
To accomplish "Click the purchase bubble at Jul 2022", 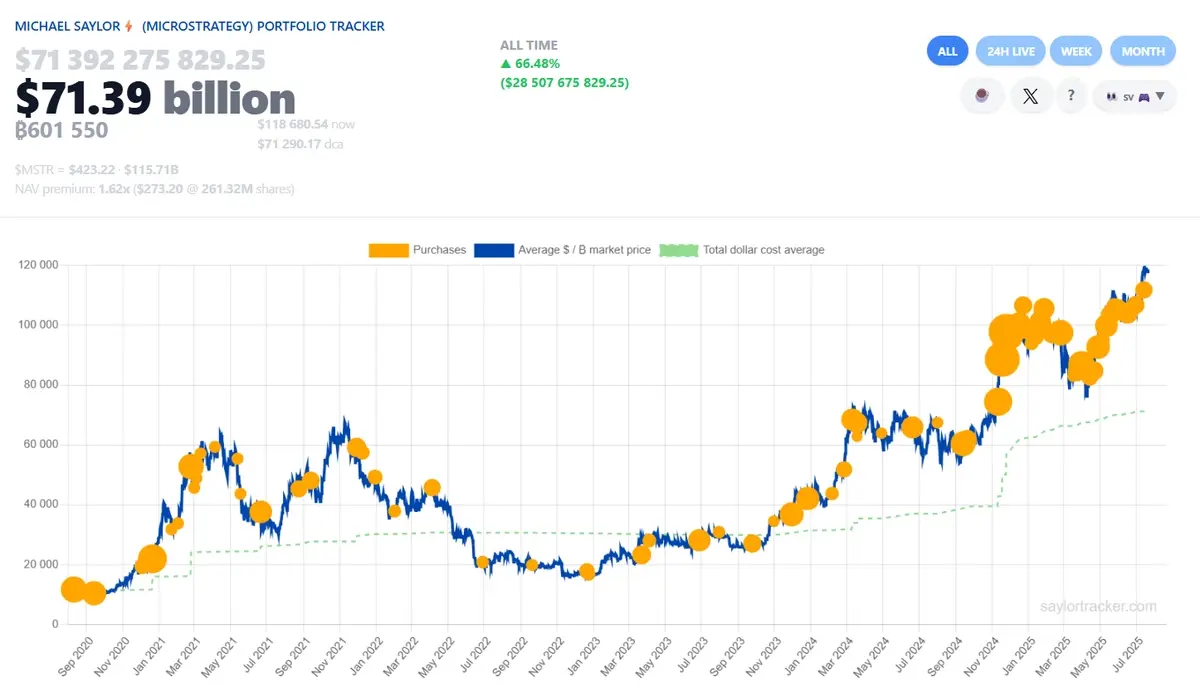I will pyautogui.click(x=483, y=563).
